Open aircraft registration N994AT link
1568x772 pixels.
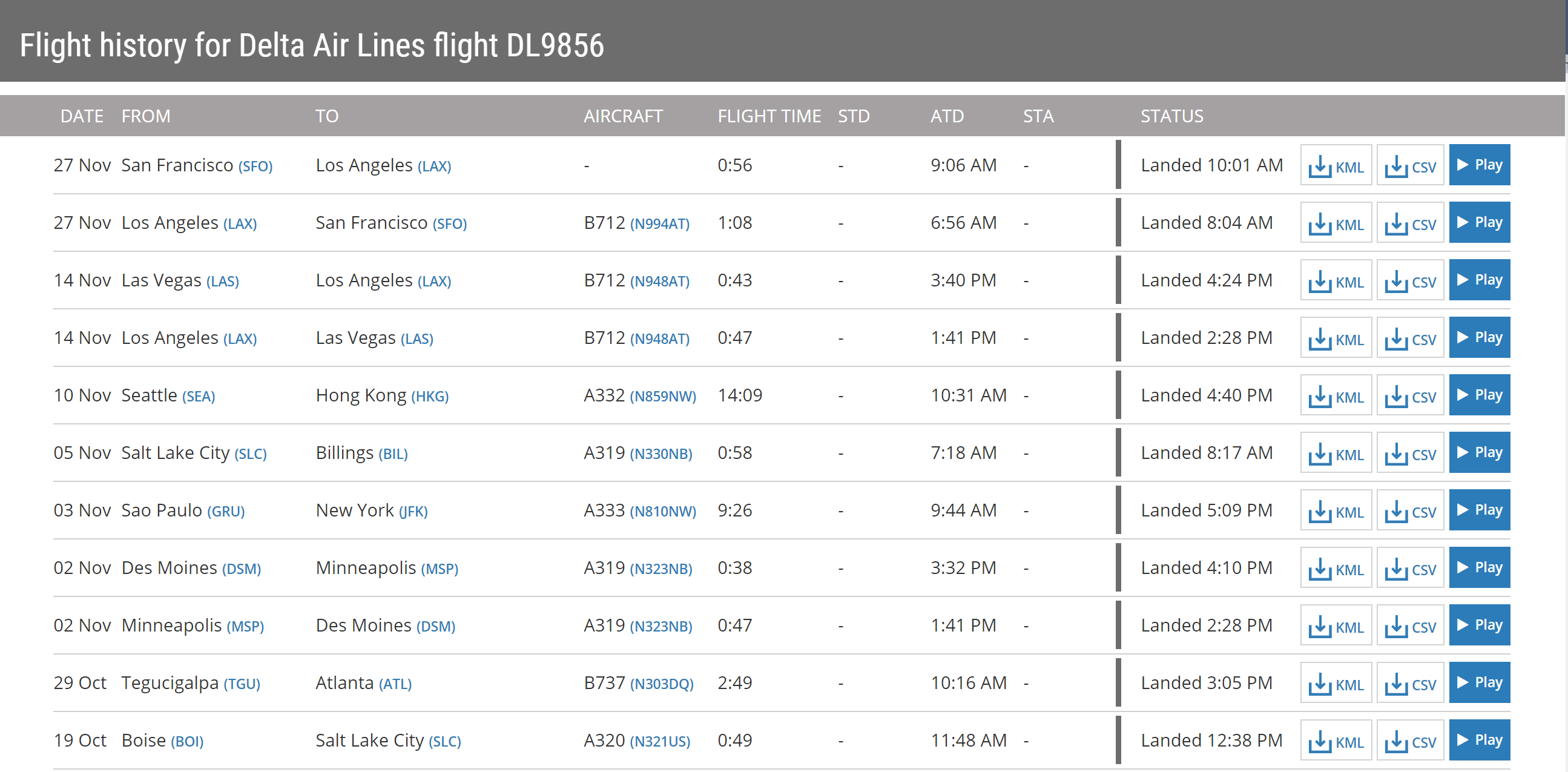[x=659, y=224]
